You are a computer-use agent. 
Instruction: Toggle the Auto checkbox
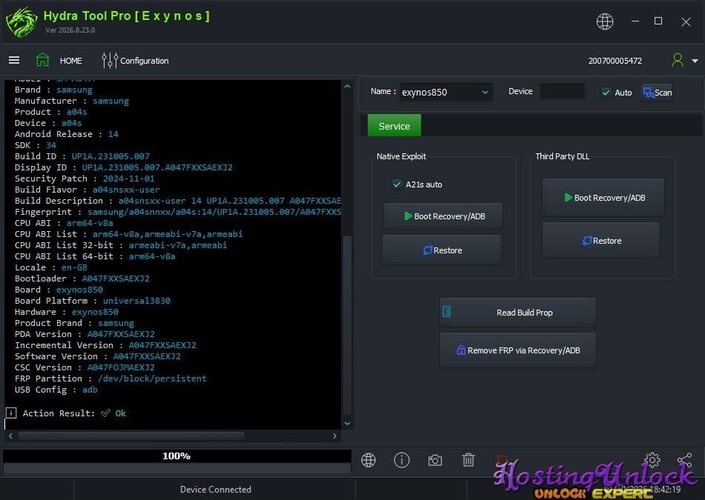click(606, 92)
